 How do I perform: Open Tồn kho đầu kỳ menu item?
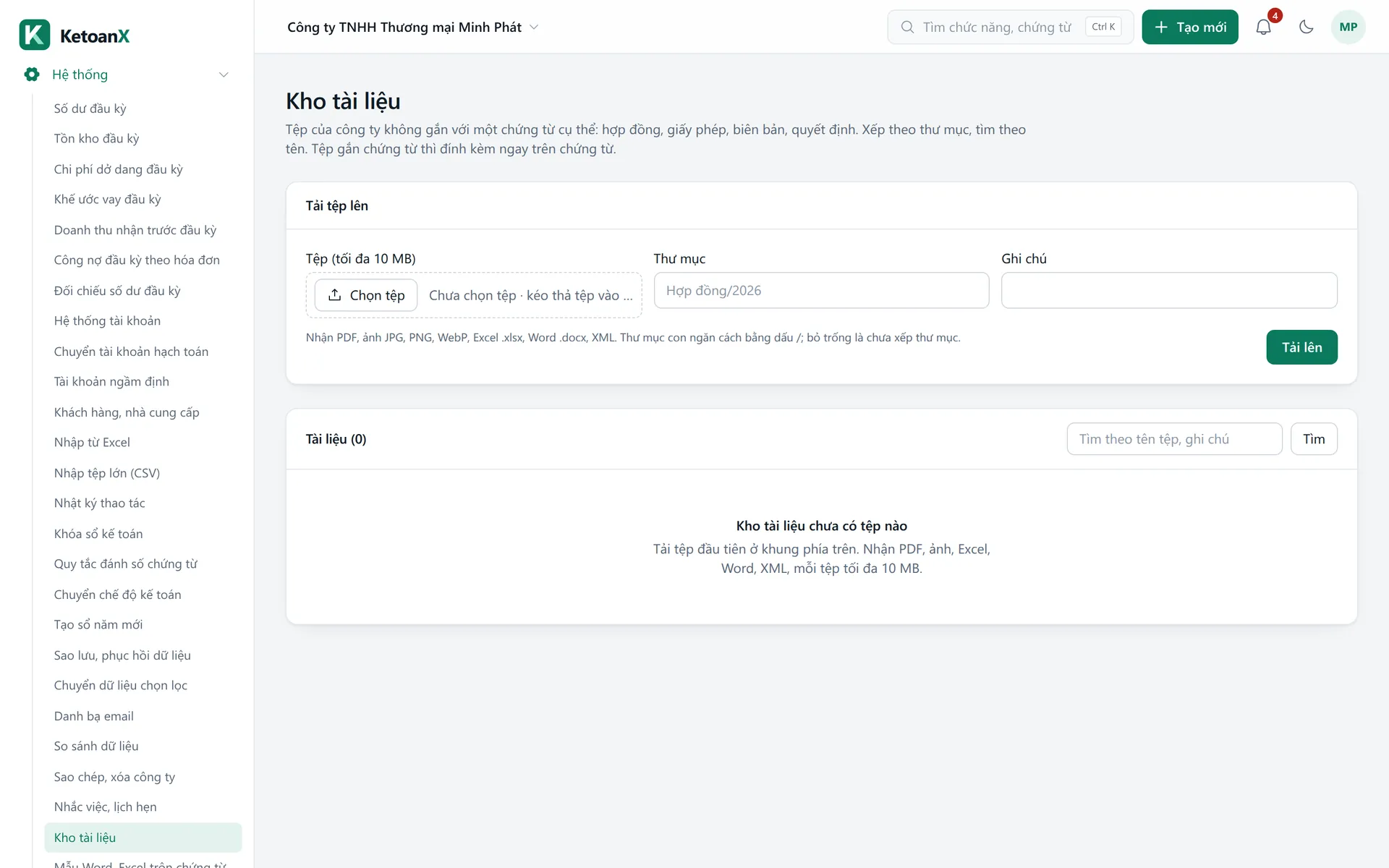143,139
